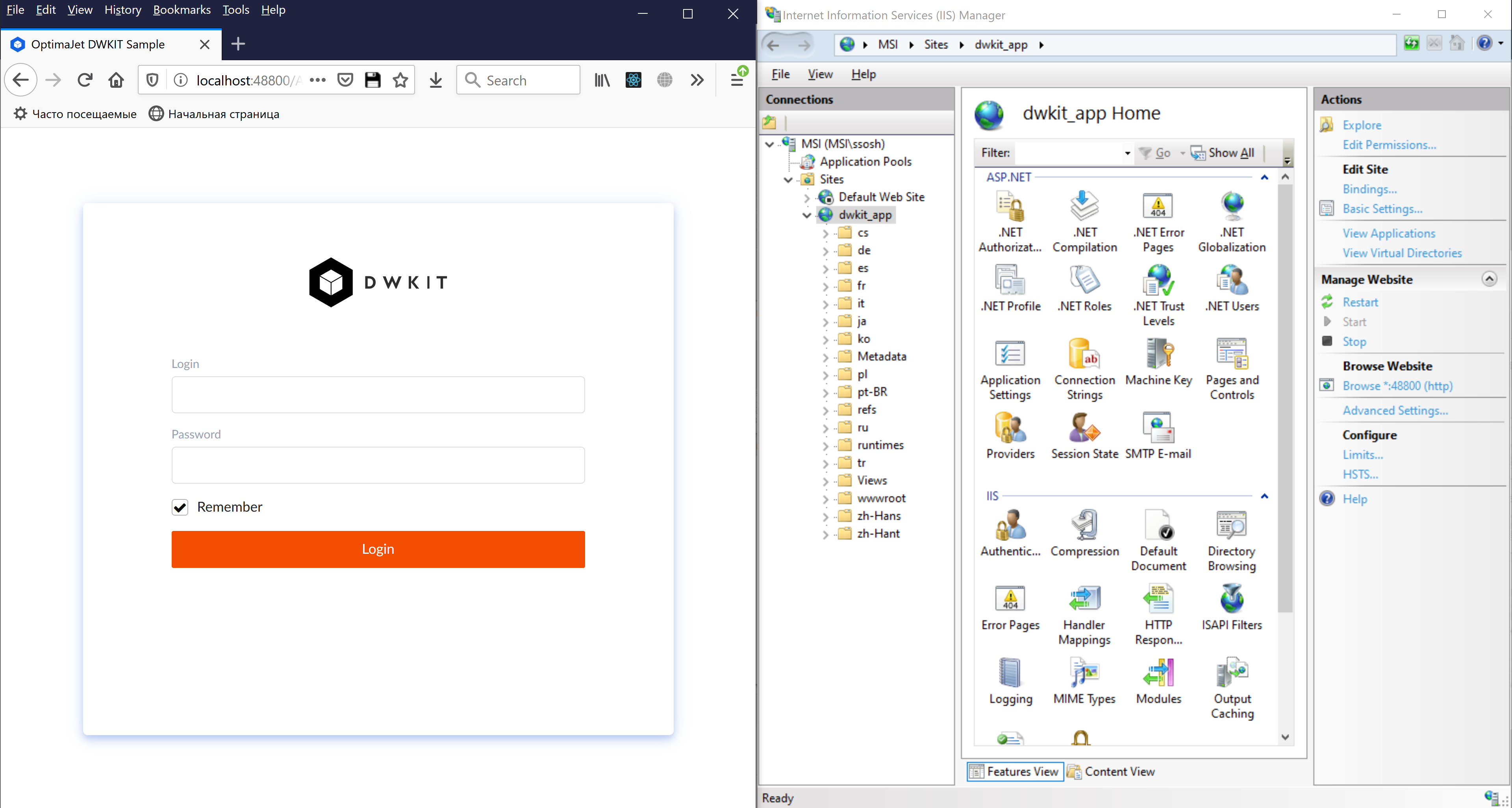Open Bindings link in Actions
The width and height of the screenshot is (1512, 808).
[x=1369, y=189]
